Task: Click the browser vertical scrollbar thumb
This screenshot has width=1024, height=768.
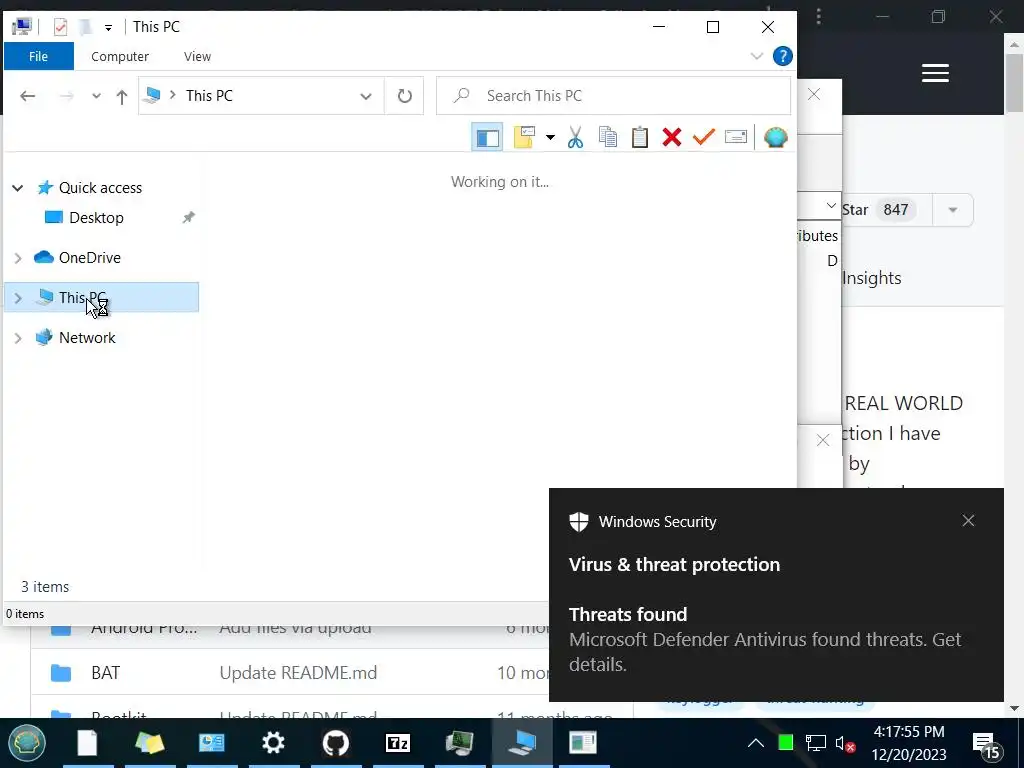Action: point(1014,83)
